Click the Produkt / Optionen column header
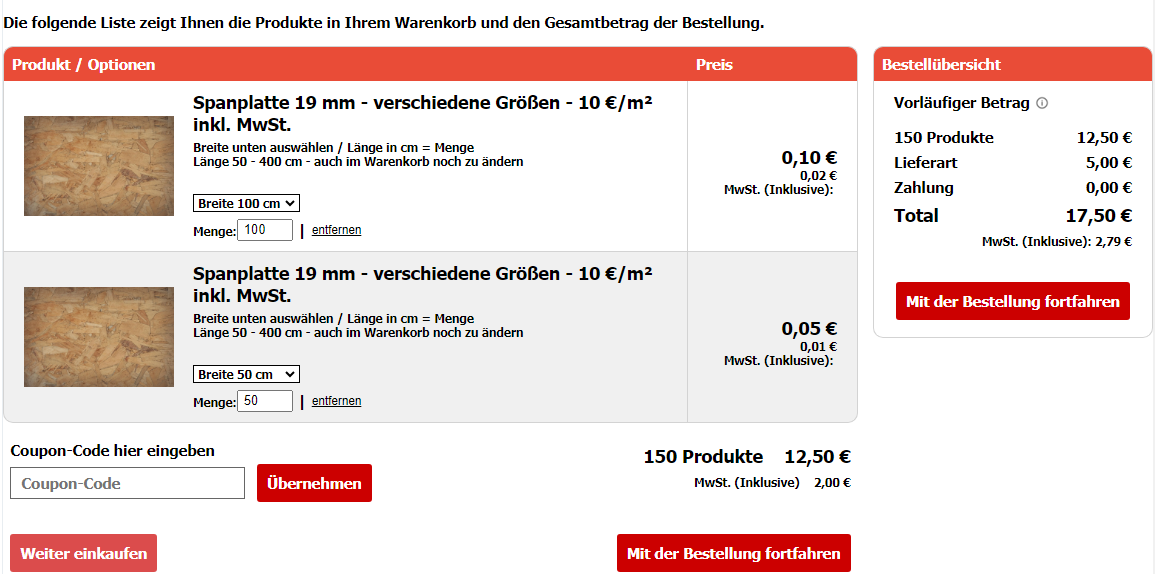The height and width of the screenshot is (574, 1155). [84, 65]
